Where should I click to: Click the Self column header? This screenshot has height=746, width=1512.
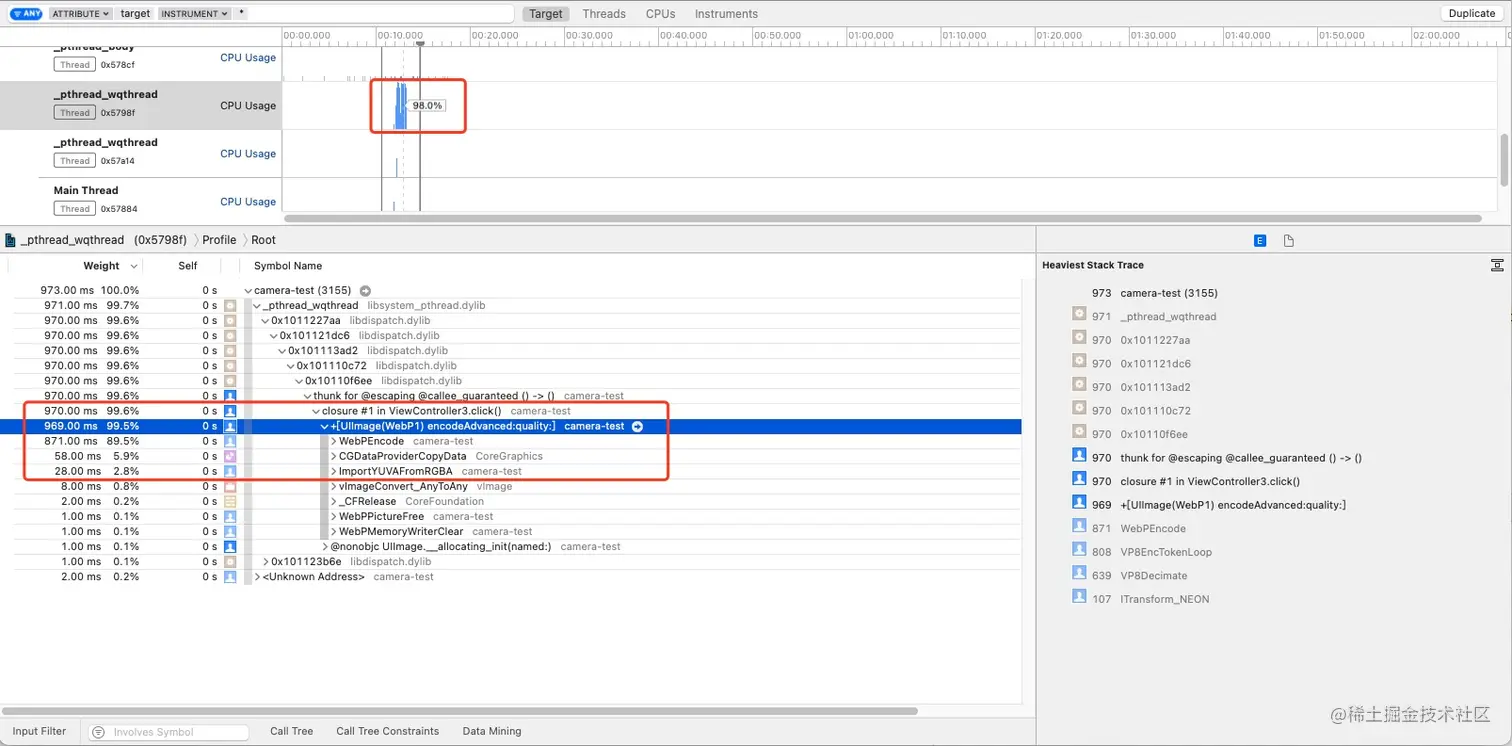pos(188,266)
